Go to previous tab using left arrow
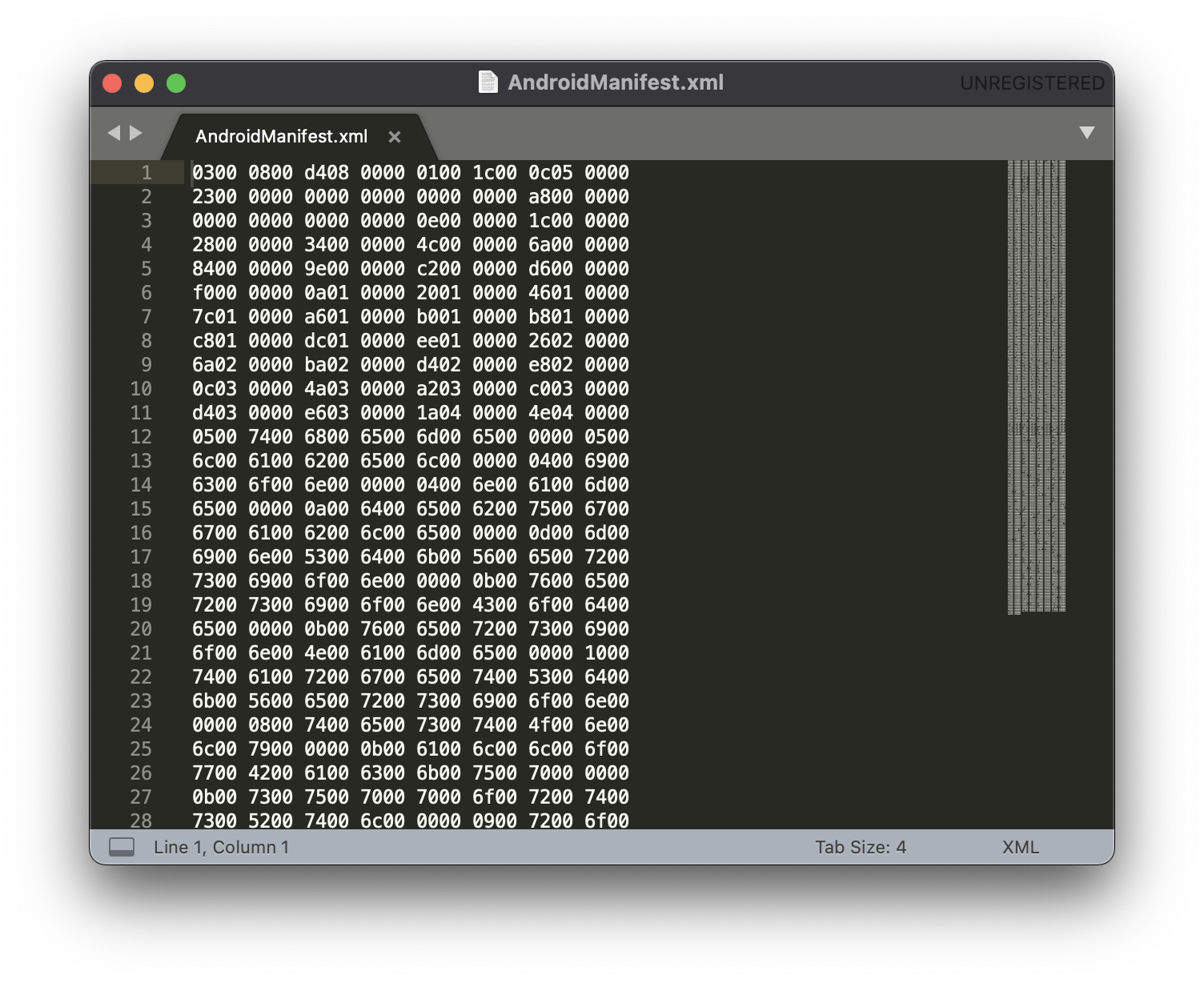 tap(114, 133)
